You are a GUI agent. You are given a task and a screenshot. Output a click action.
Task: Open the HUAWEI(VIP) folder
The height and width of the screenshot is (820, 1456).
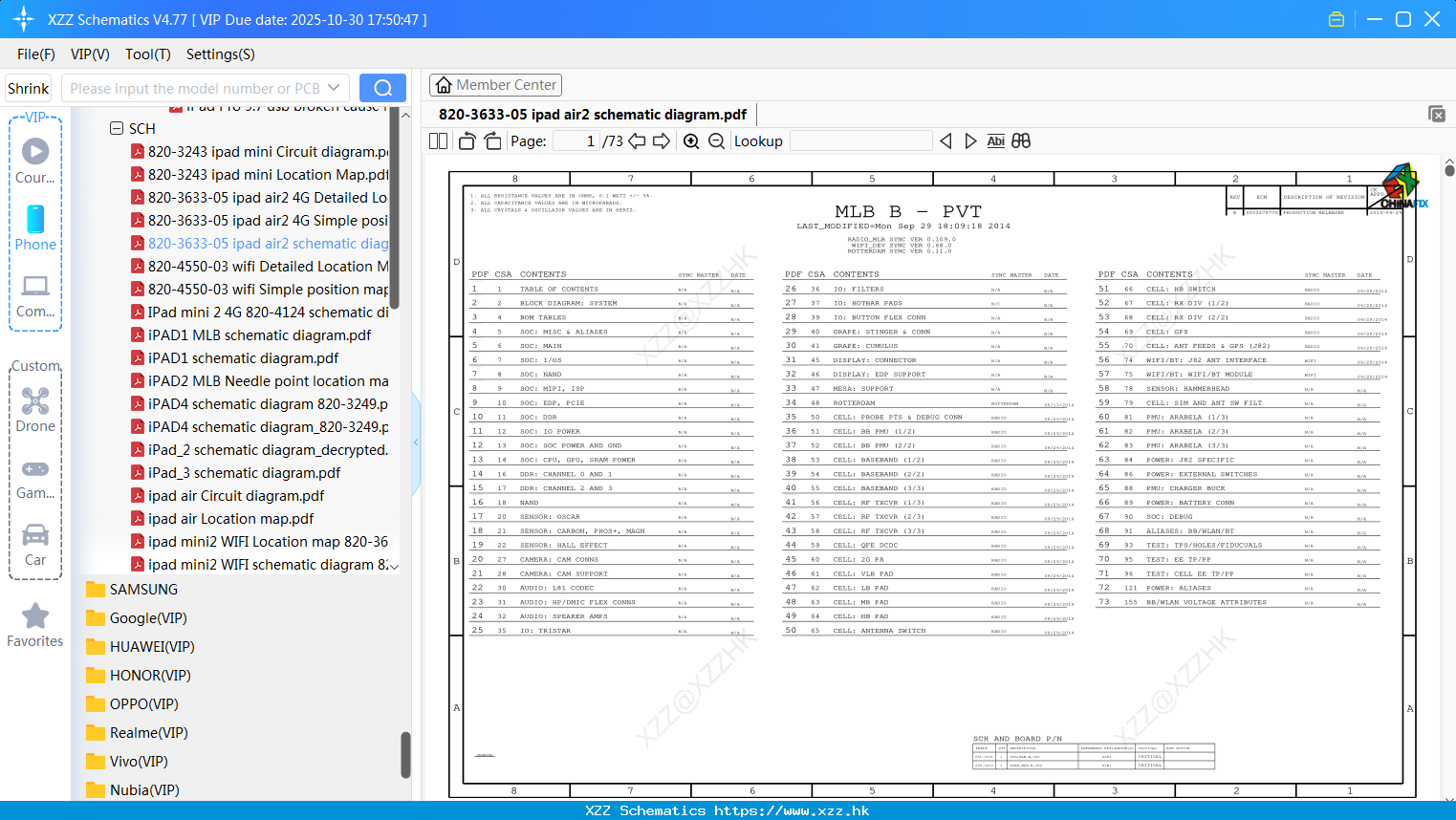[141, 647]
